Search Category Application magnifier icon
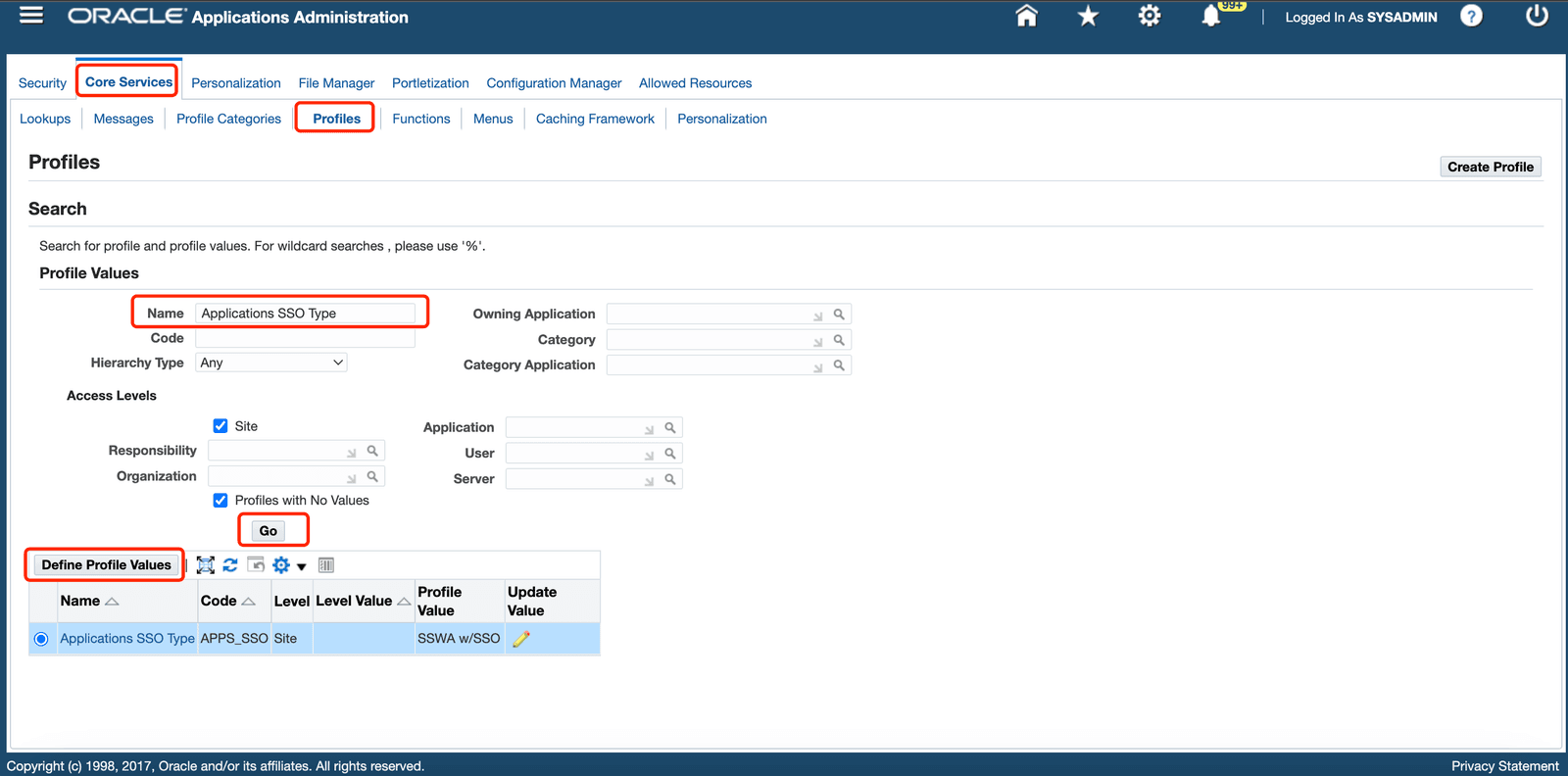Image resolution: width=1568 pixels, height=776 pixels. pos(839,365)
